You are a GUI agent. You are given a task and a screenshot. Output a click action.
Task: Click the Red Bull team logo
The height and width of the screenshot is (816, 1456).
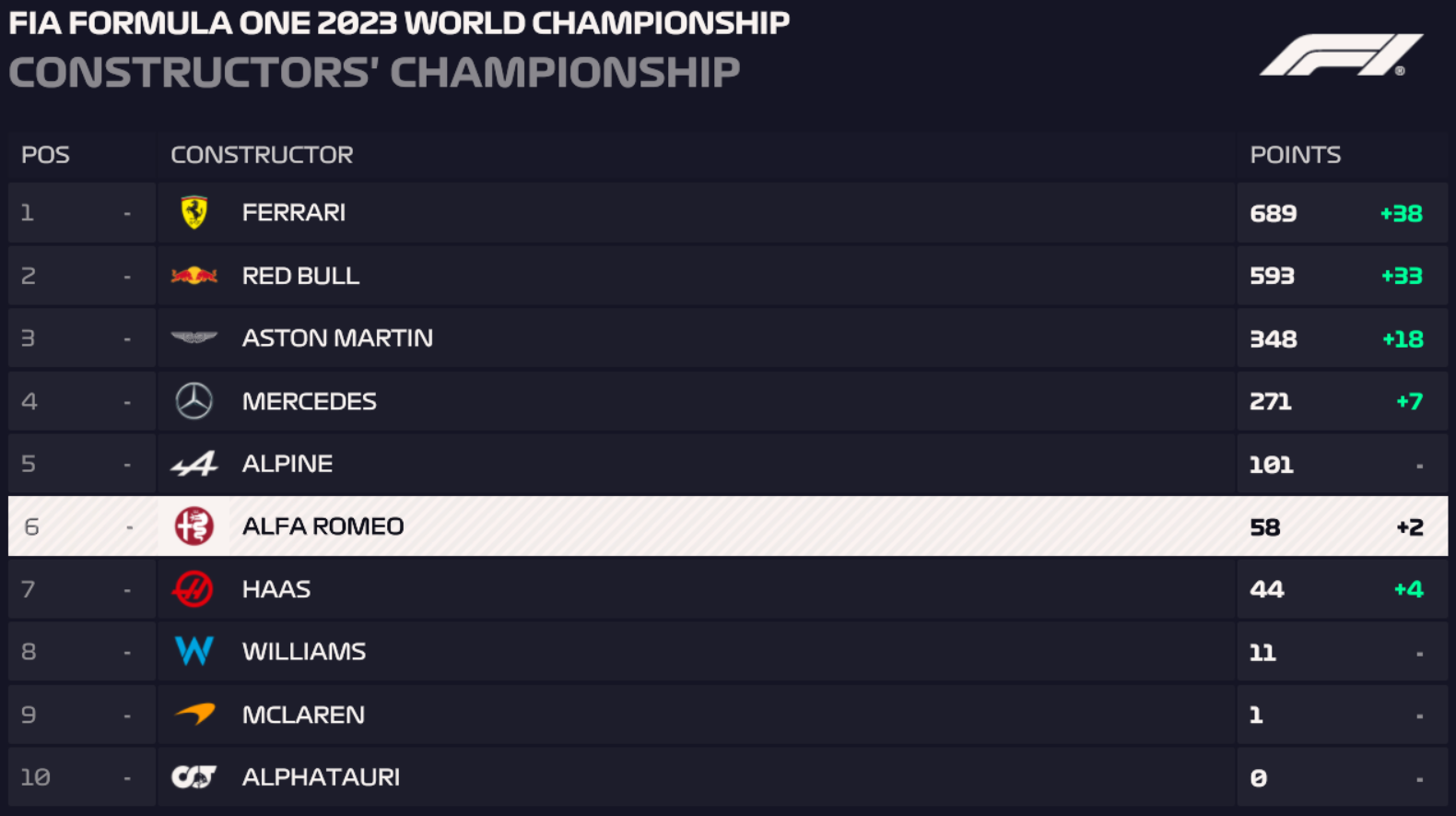coord(194,276)
